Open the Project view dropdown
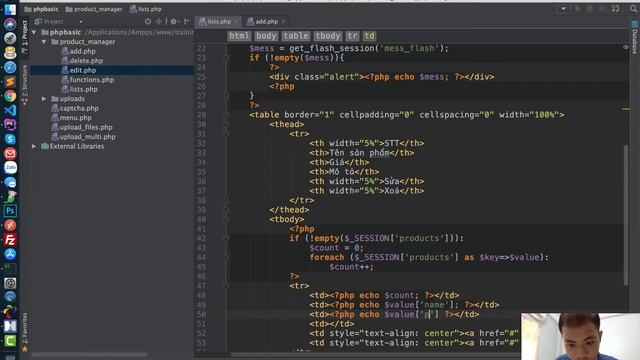This screenshot has height=360, width=640. tap(81, 21)
